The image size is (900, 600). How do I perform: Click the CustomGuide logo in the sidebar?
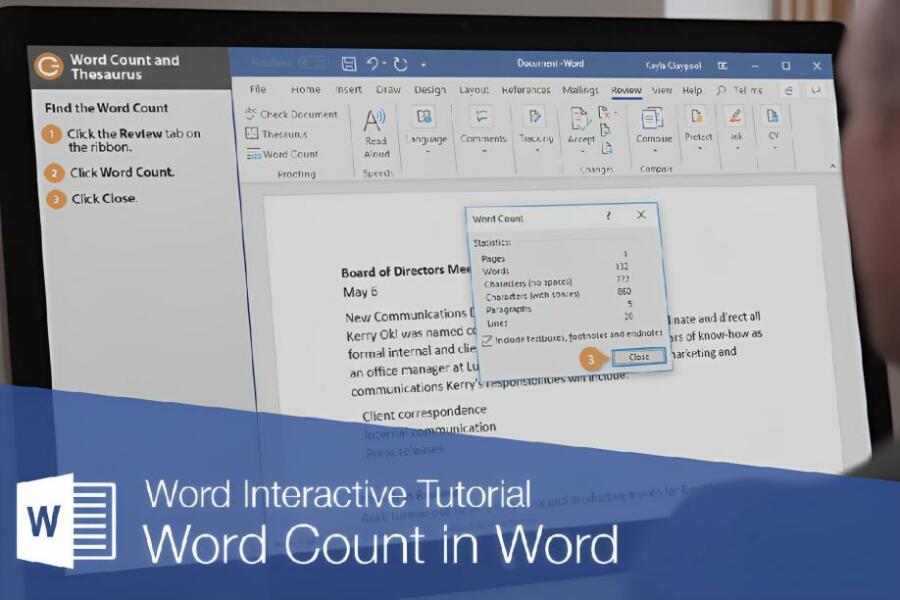coord(48,66)
